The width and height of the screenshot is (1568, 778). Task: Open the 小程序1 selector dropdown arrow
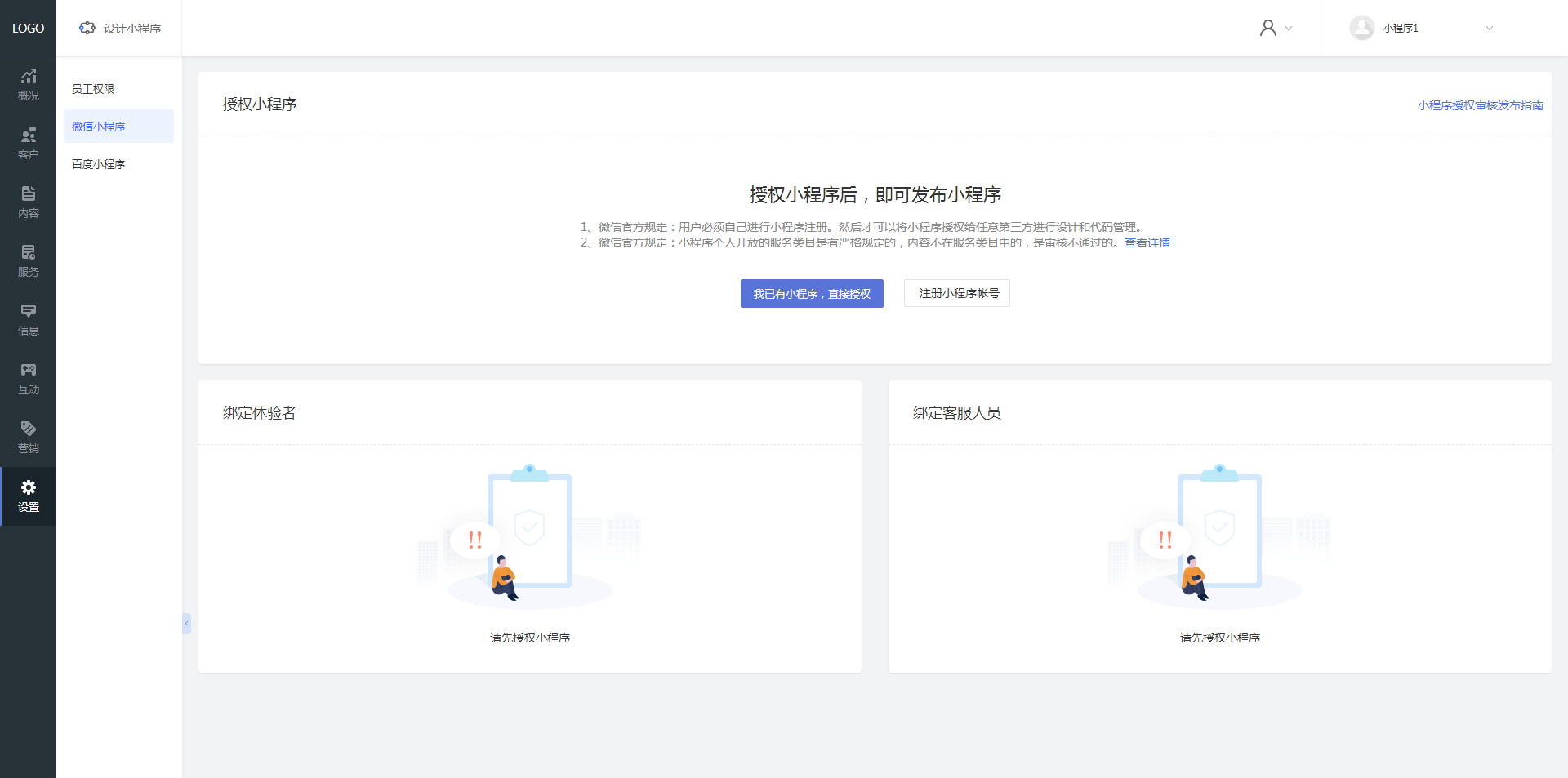tap(1489, 28)
